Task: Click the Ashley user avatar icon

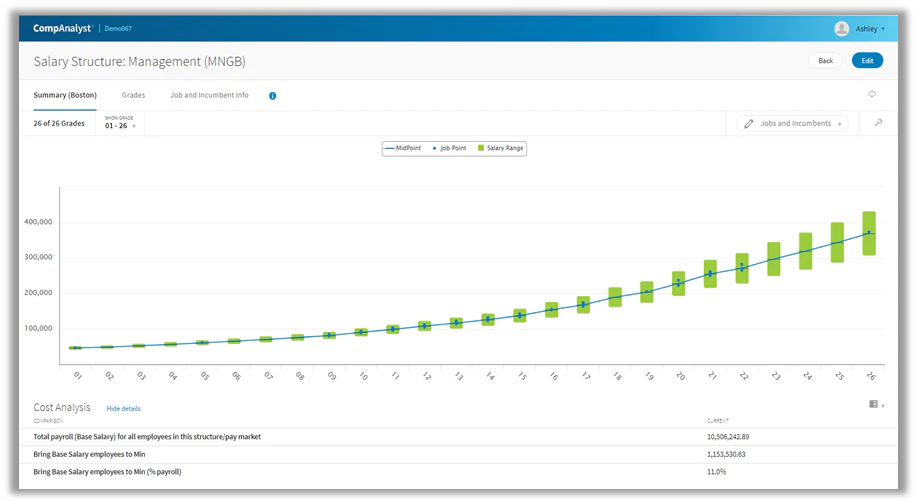Action: pos(842,29)
